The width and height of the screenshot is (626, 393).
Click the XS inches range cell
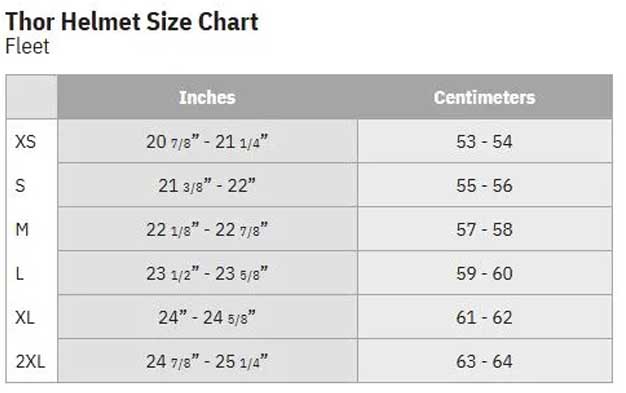click(x=208, y=141)
